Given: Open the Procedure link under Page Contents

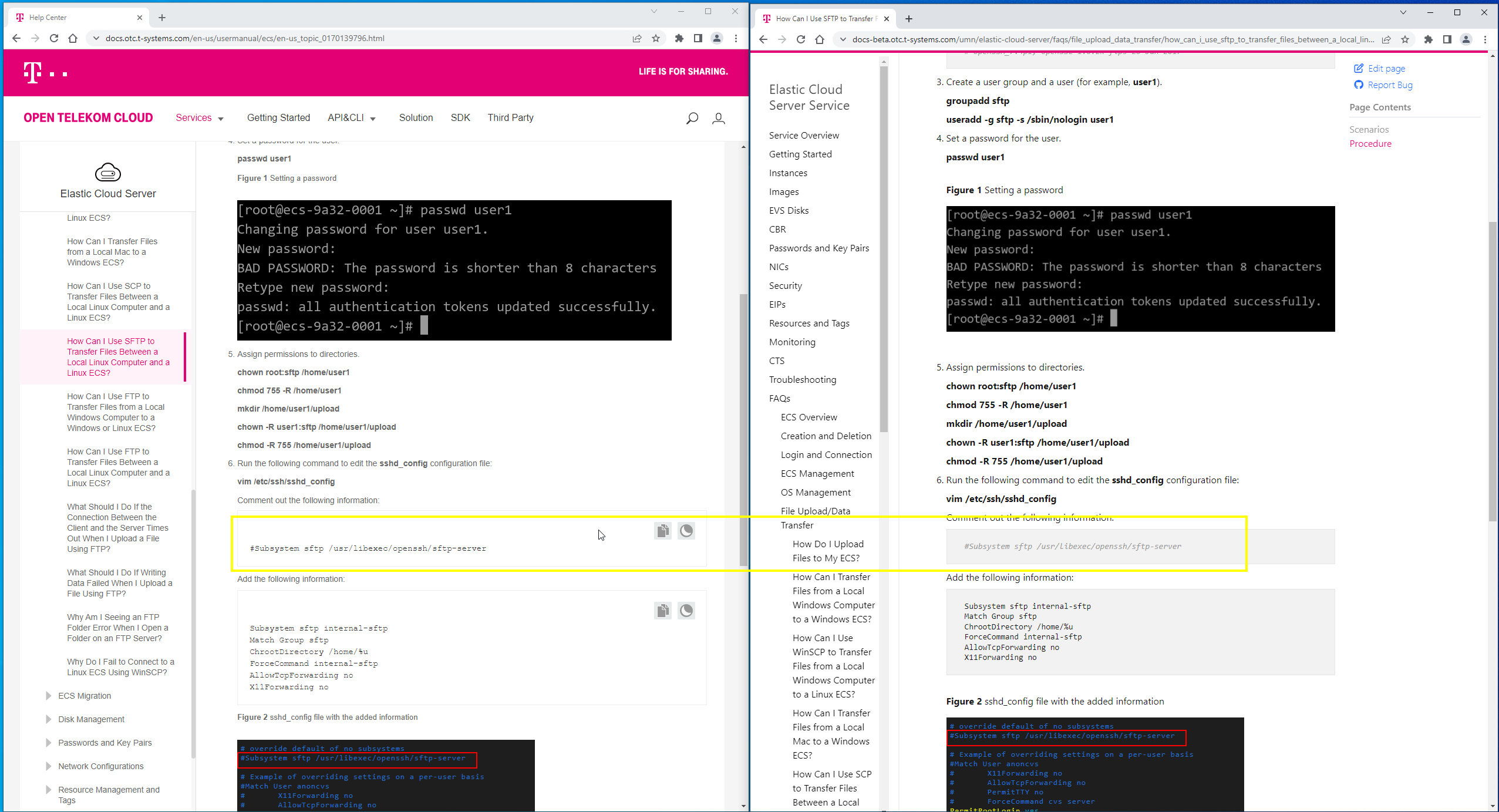Looking at the screenshot, I should click(1370, 143).
